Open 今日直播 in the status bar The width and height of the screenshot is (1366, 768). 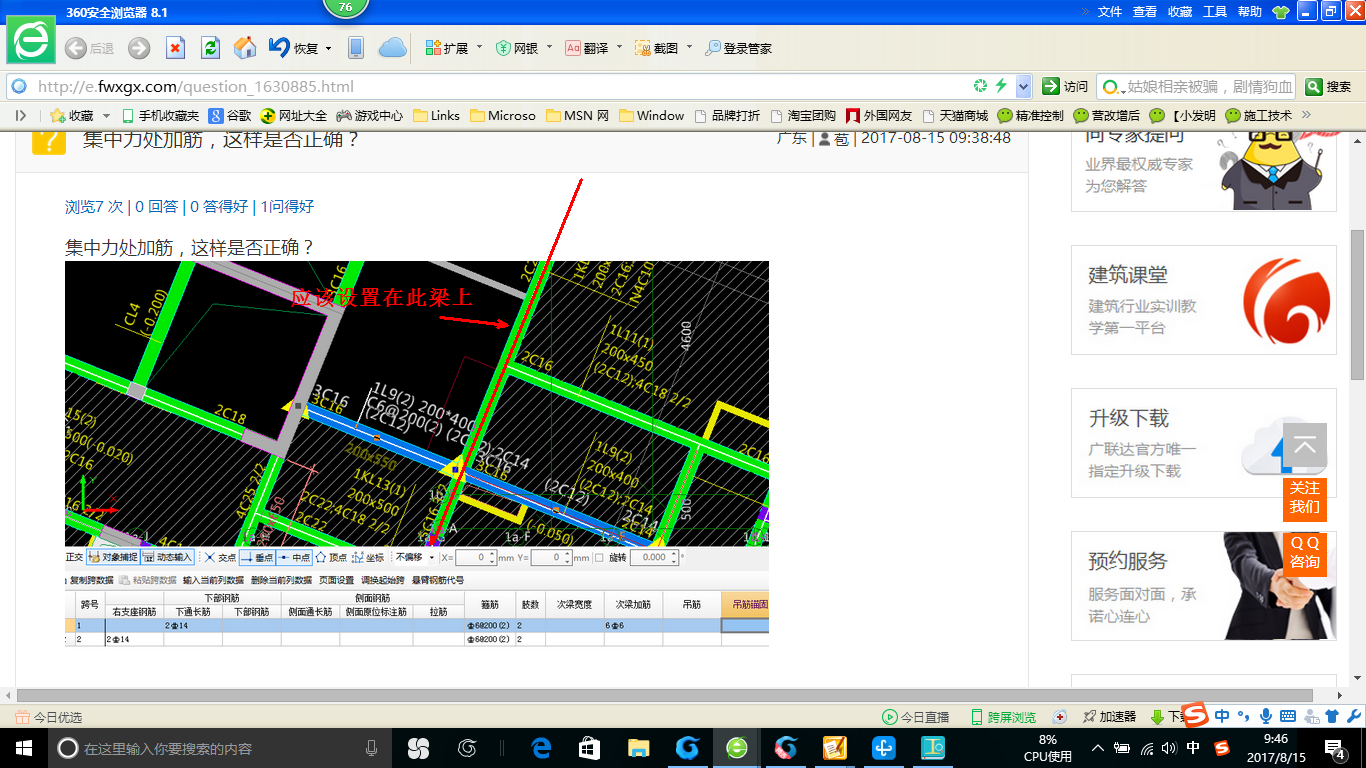tap(915, 717)
